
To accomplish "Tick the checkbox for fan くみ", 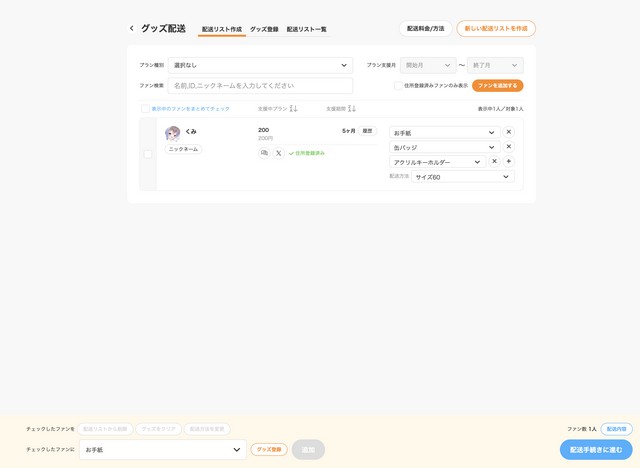I will (148, 154).
